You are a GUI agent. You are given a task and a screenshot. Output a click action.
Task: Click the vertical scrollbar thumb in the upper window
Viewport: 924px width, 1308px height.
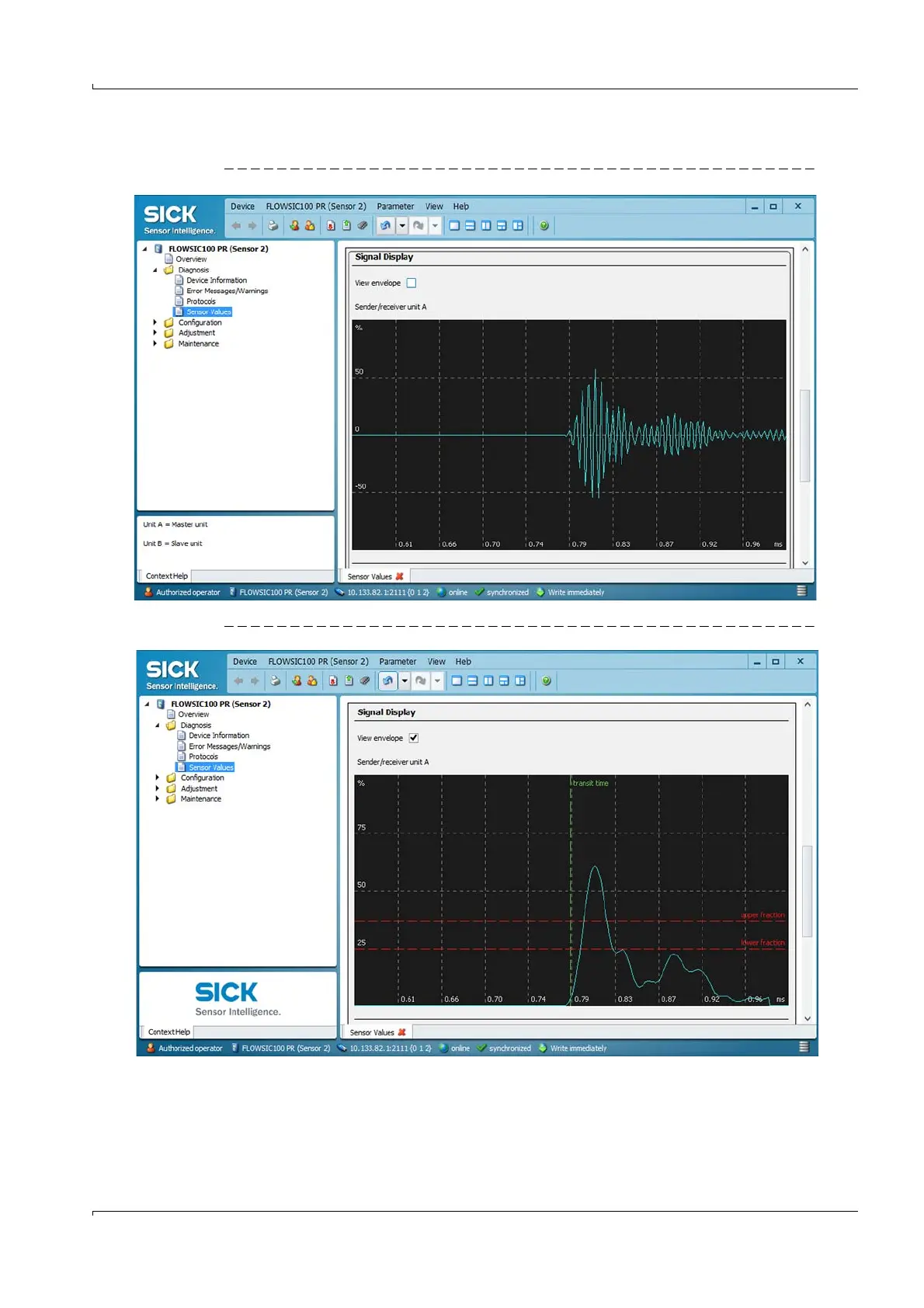(x=805, y=436)
